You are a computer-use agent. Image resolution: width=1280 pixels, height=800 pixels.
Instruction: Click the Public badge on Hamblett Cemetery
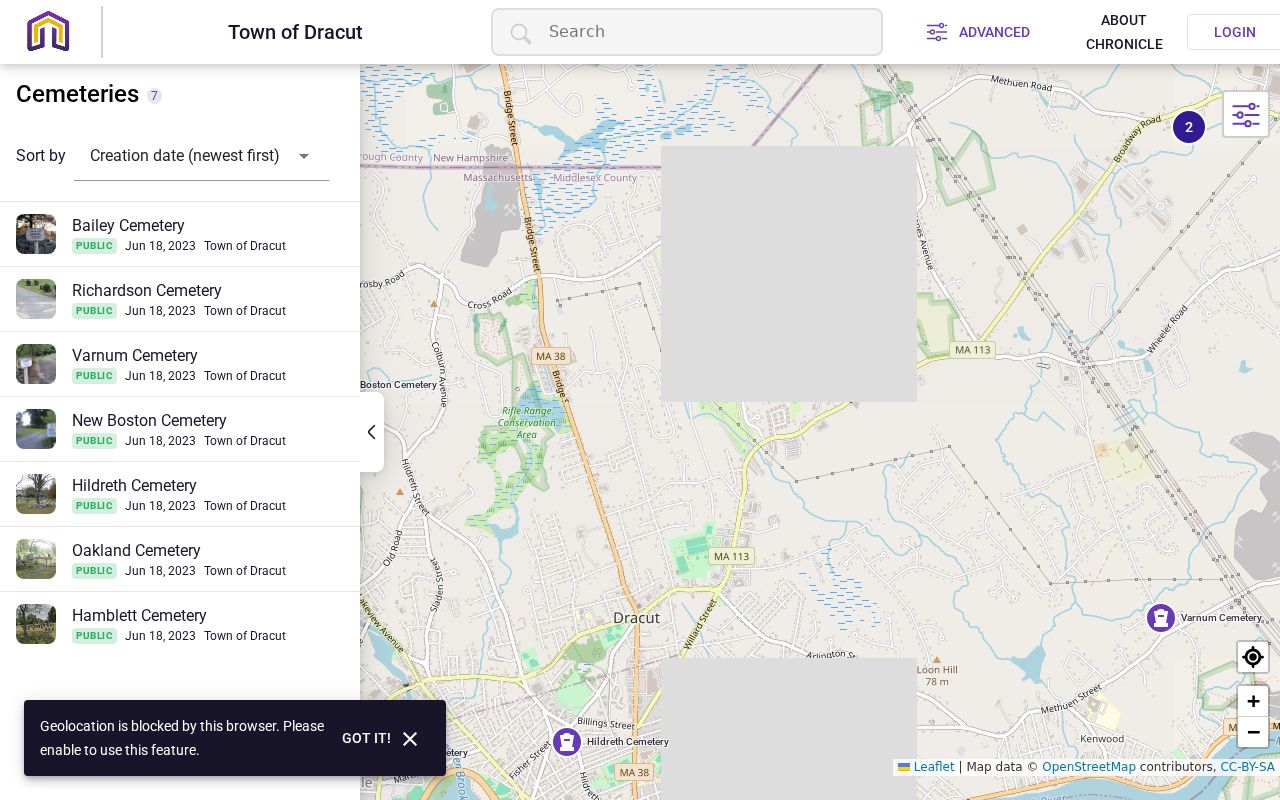(94, 636)
